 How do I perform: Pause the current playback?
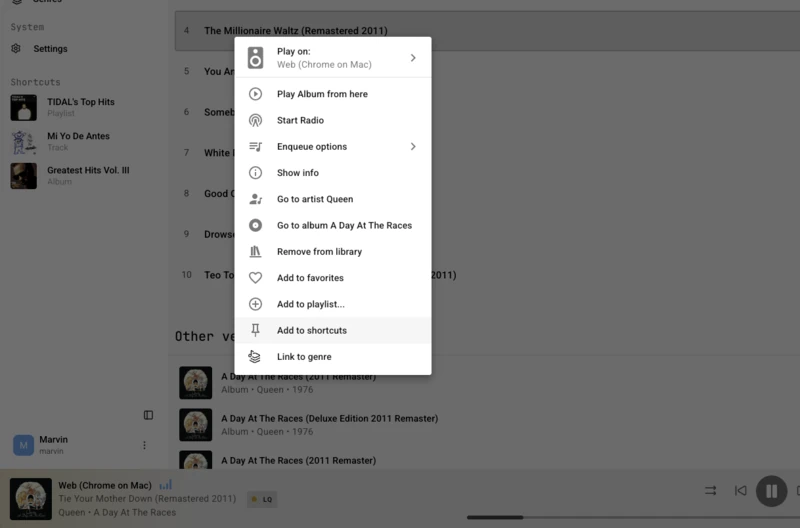point(771,491)
